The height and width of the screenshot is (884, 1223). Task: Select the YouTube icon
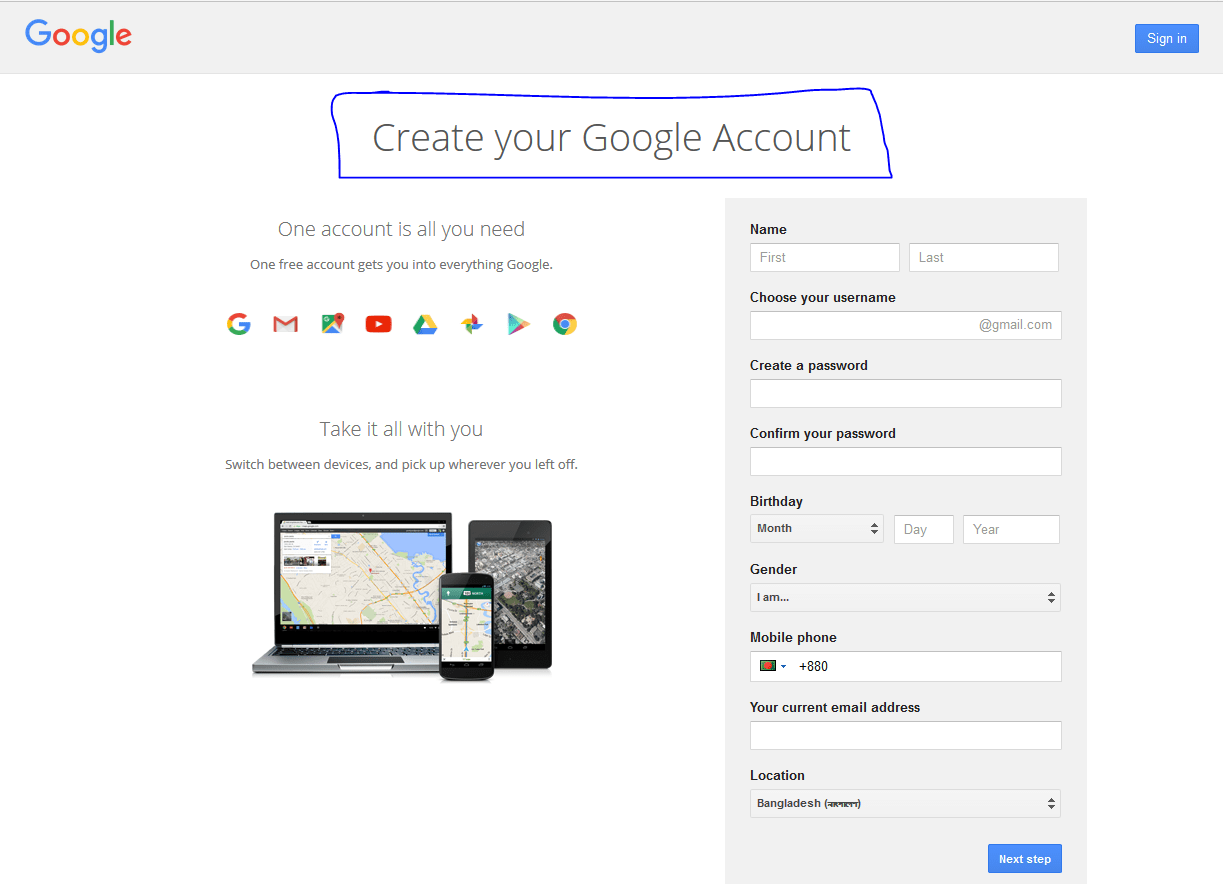pos(378,323)
